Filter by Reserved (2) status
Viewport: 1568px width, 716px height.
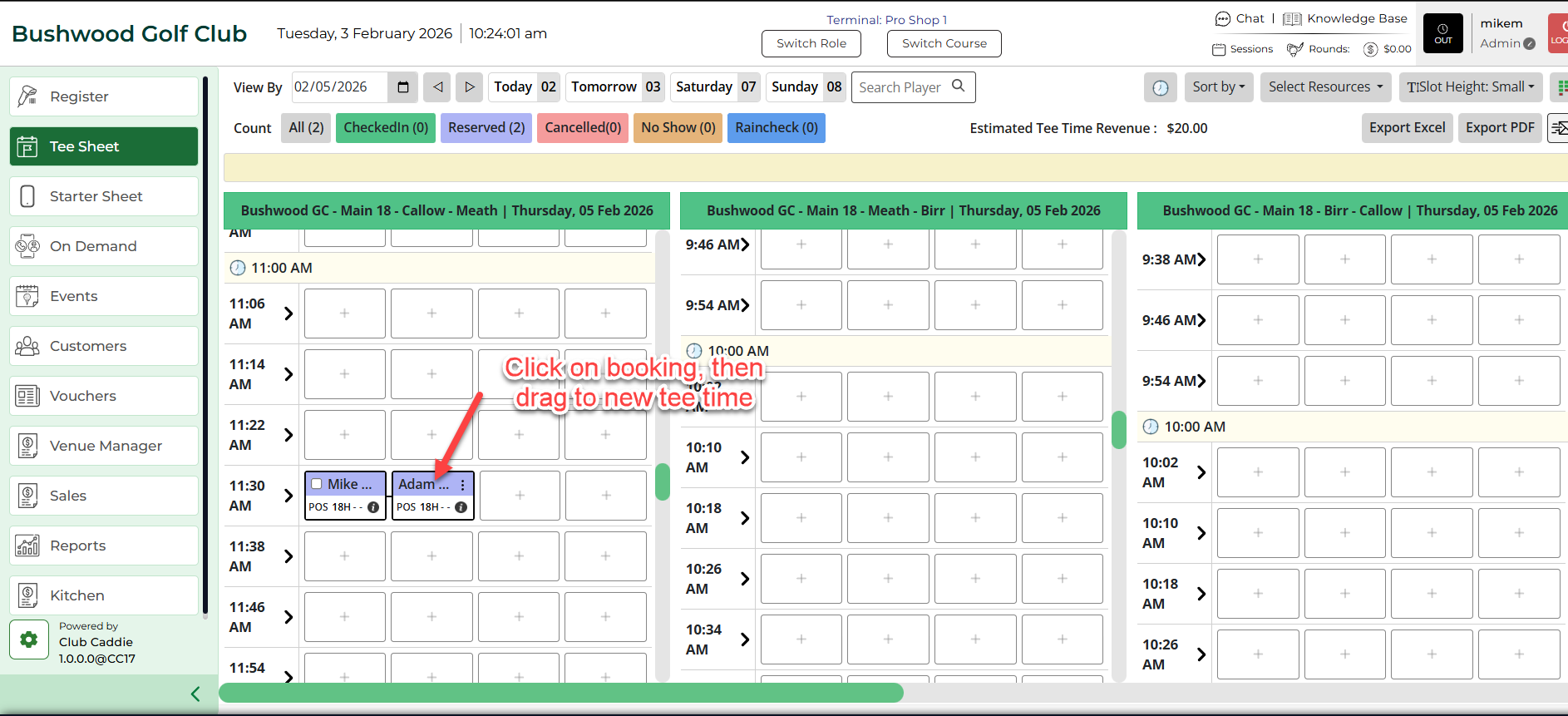pos(486,128)
